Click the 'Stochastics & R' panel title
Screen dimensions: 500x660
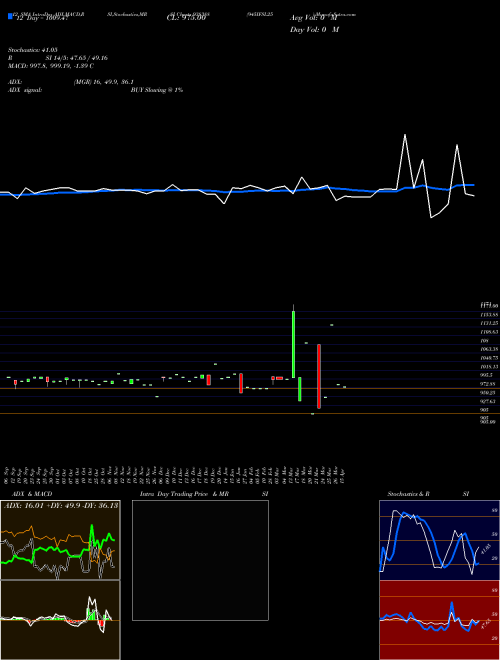(x=408, y=494)
